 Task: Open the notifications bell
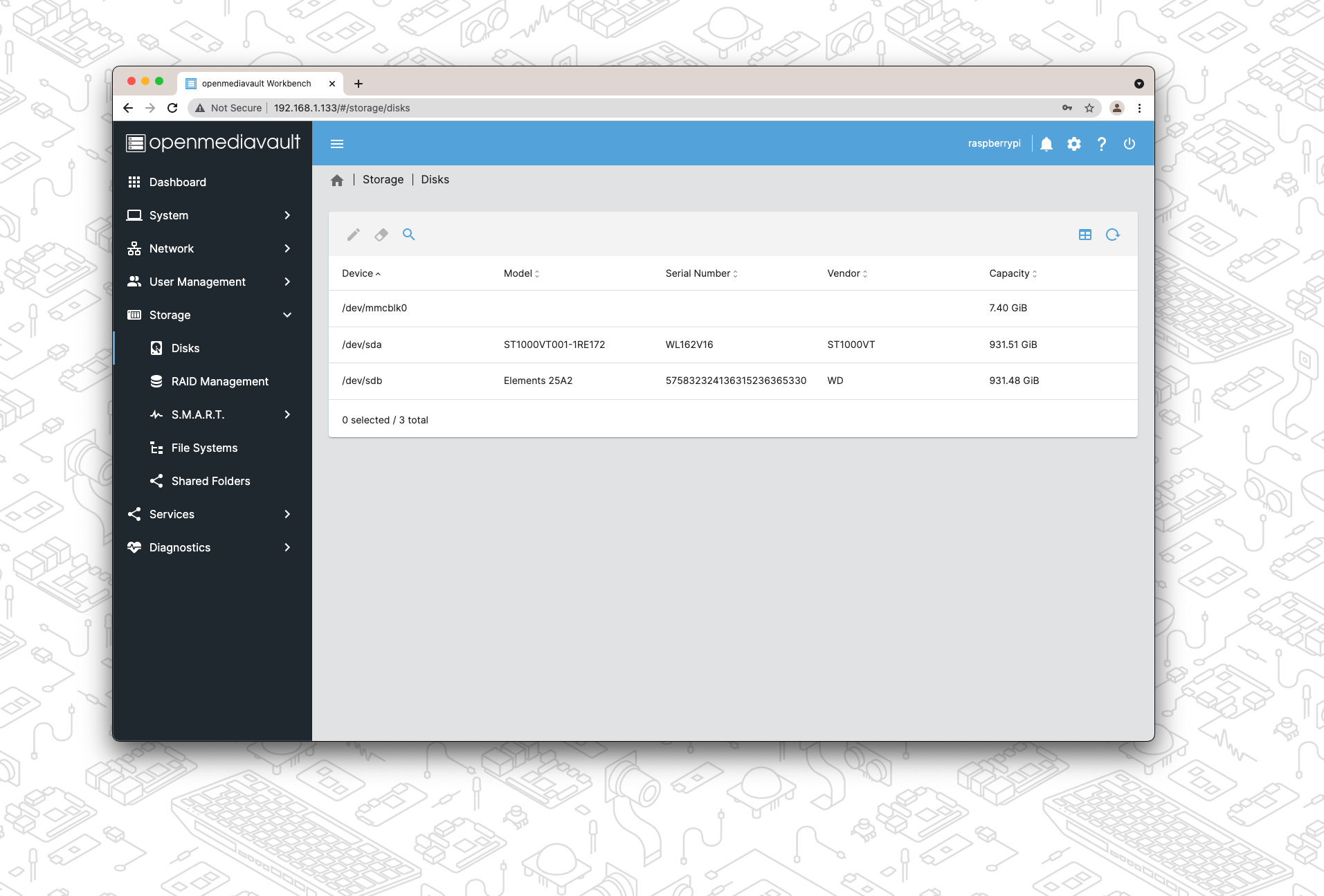tap(1046, 144)
